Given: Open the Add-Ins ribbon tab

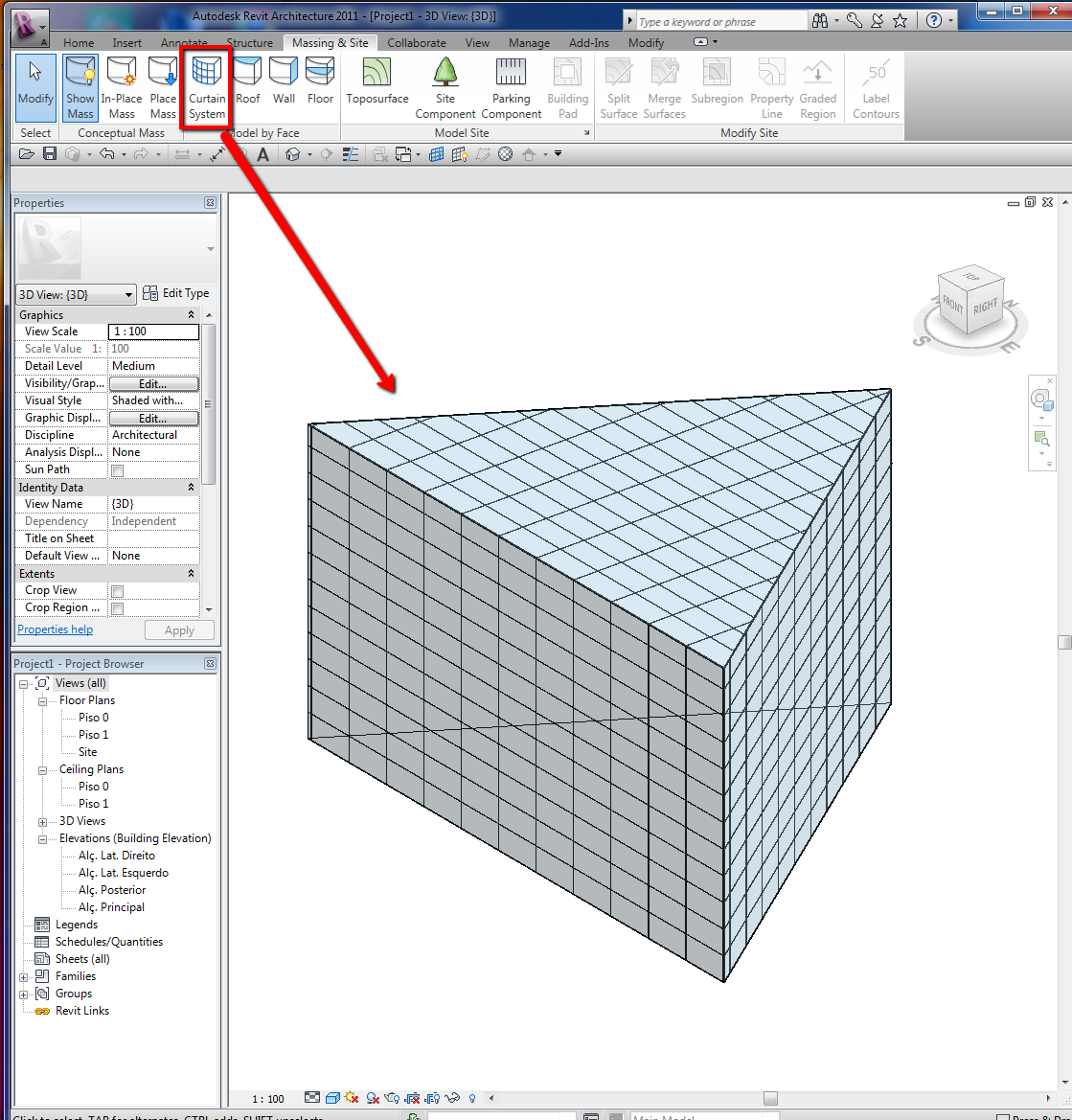Looking at the screenshot, I should click(x=588, y=43).
